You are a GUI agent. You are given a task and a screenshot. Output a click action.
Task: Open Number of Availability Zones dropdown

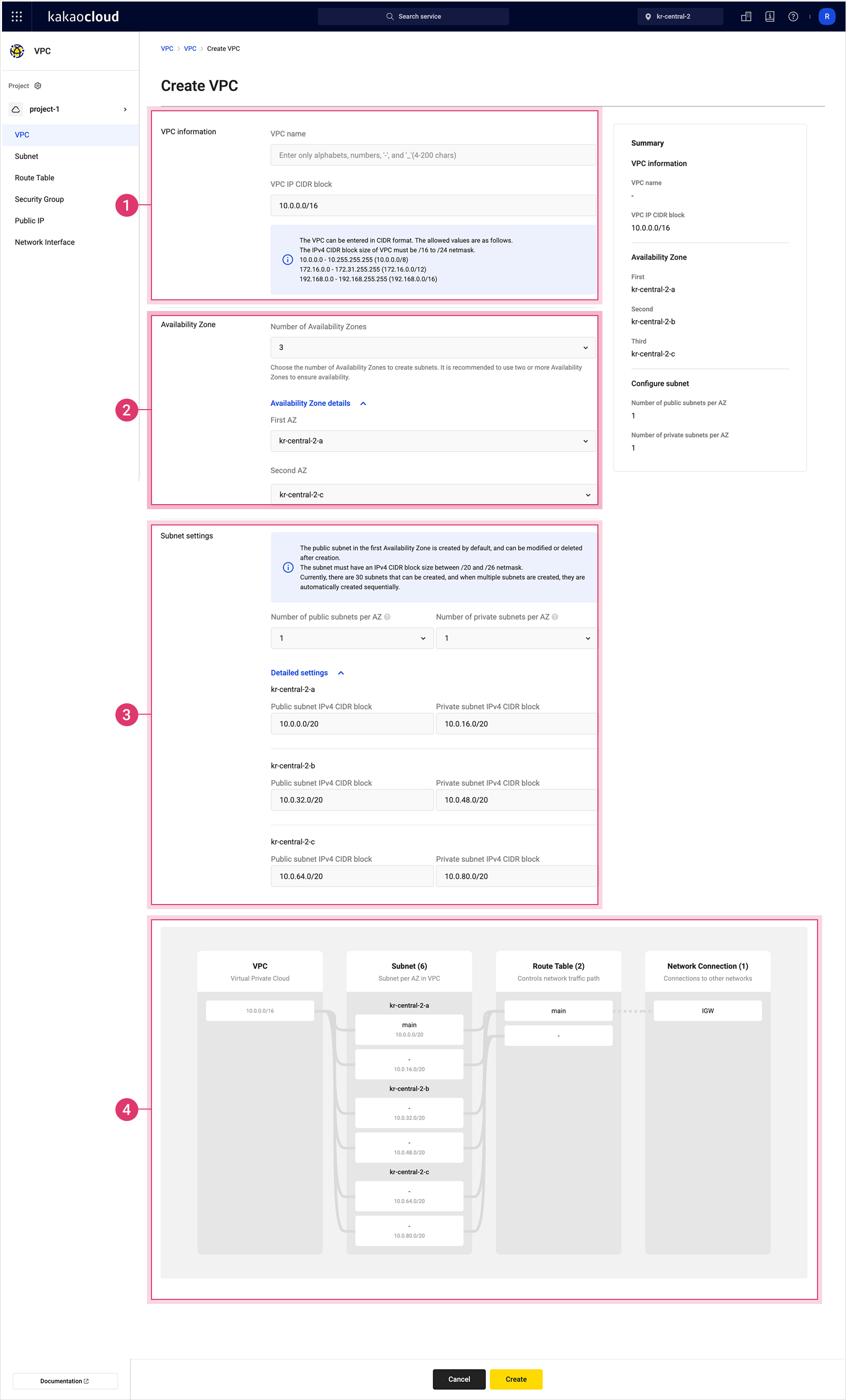(x=433, y=348)
